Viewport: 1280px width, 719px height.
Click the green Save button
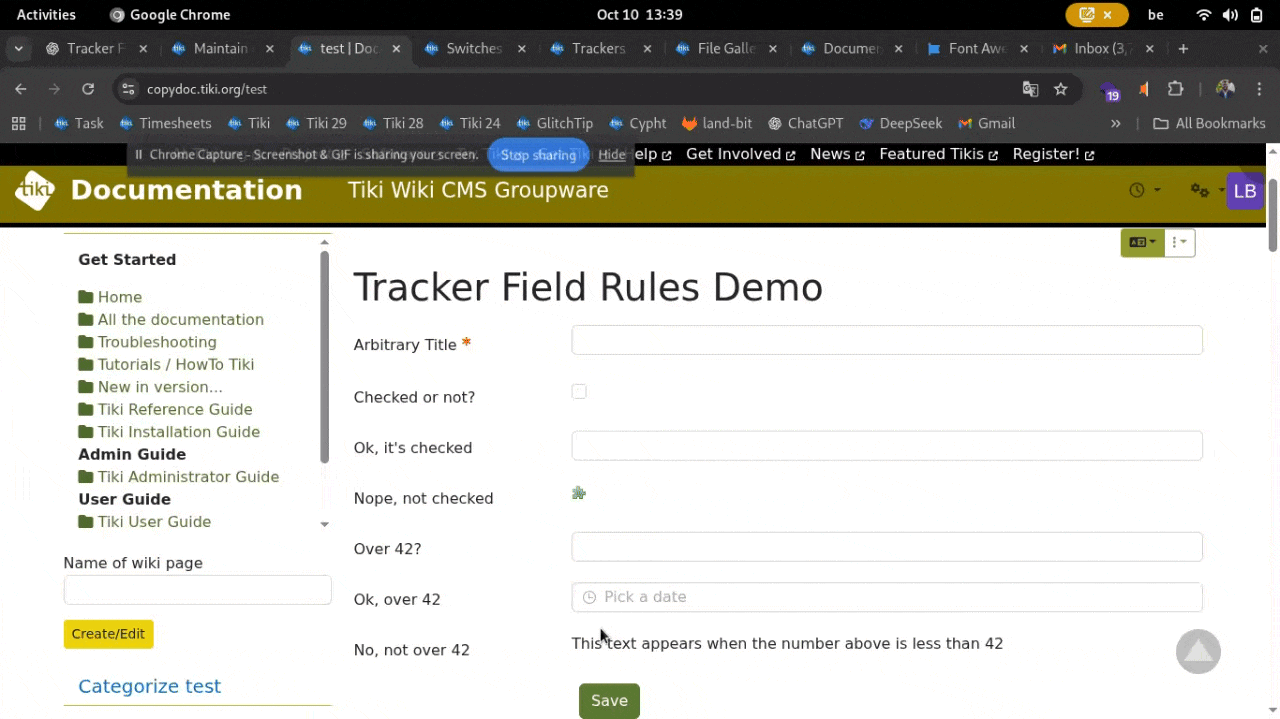pyautogui.click(x=609, y=701)
